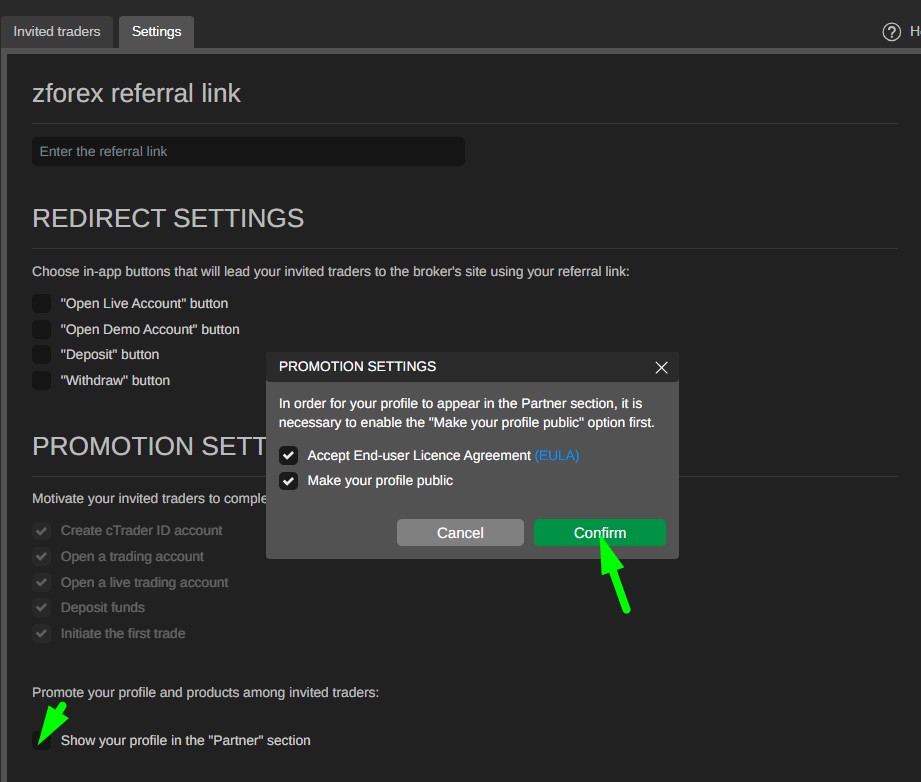Click the green Confirm button
Image resolution: width=921 pixels, height=782 pixels.
click(599, 533)
